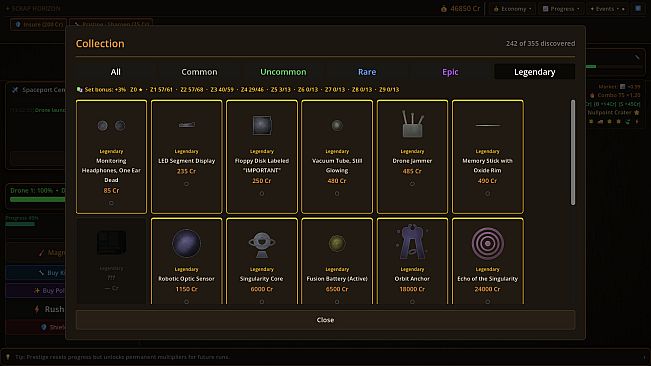Viewport: 651px width, 366px height.
Task: Click the 18000 Cr price text
Action: (412, 289)
